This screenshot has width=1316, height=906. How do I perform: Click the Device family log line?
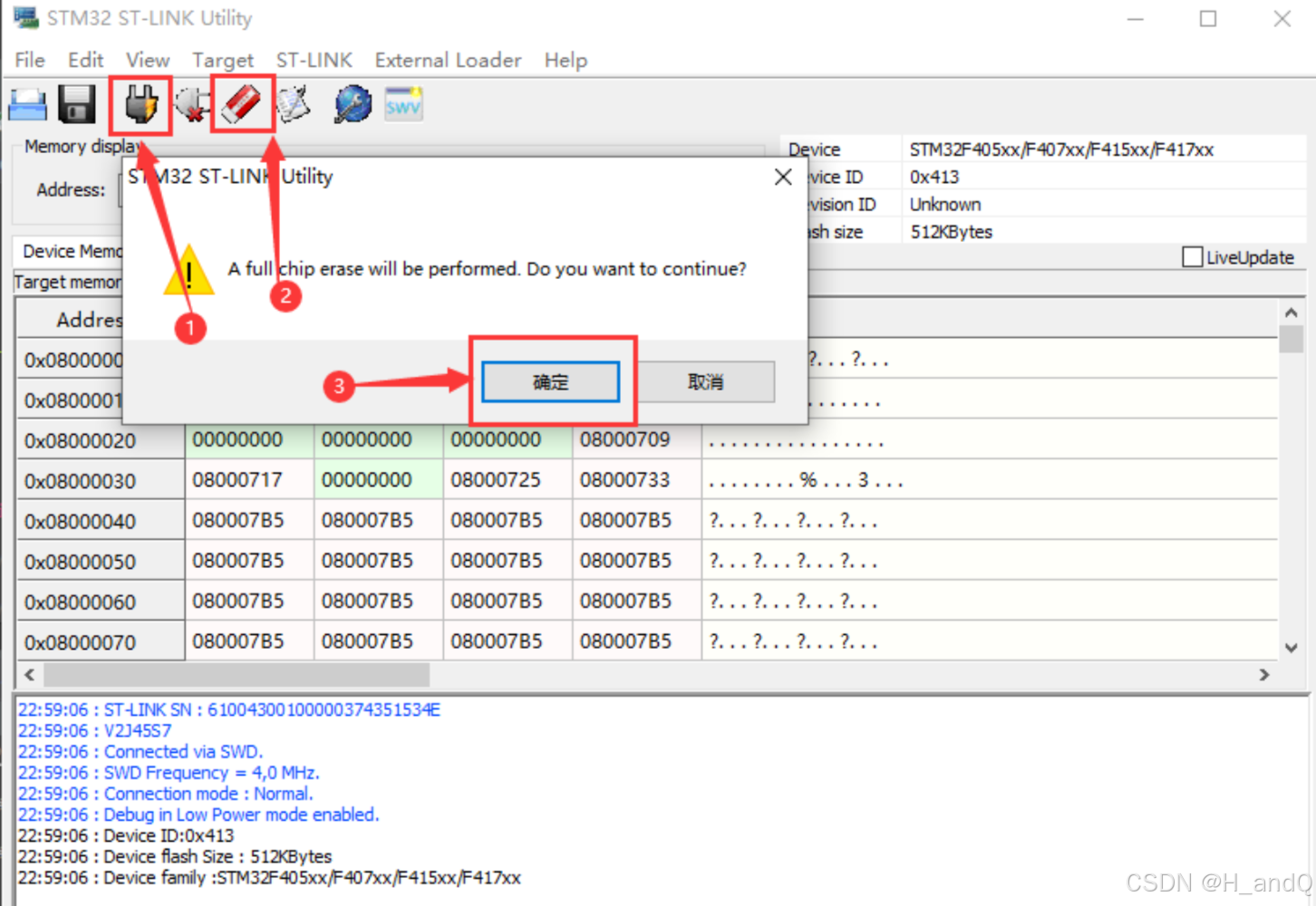[x=270, y=877]
